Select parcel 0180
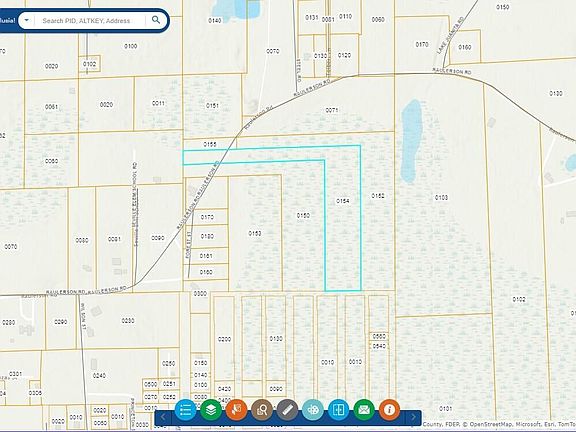The image size is (576, 432). click(x=207, y=236)
